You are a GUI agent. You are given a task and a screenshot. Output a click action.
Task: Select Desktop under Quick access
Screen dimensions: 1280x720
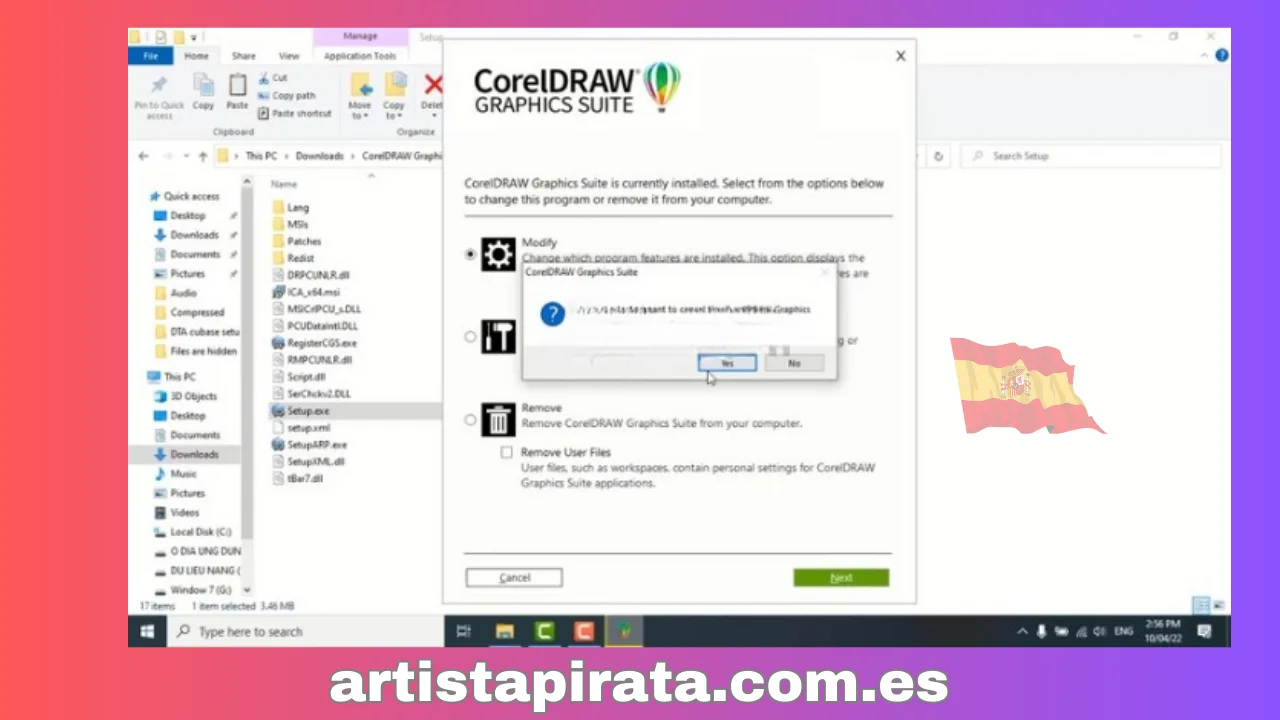[x=187, y=215]
